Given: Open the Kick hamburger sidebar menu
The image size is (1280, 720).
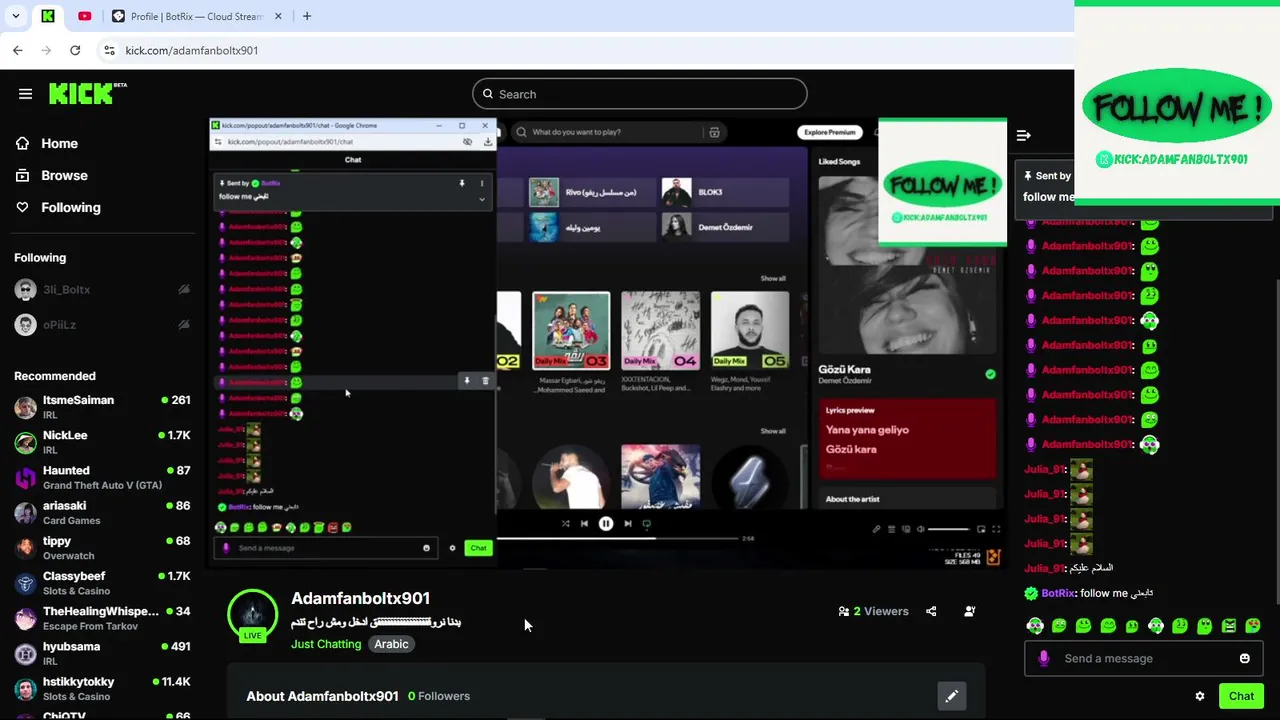Looking at the screenshot, I should click(x=25, y=94).
